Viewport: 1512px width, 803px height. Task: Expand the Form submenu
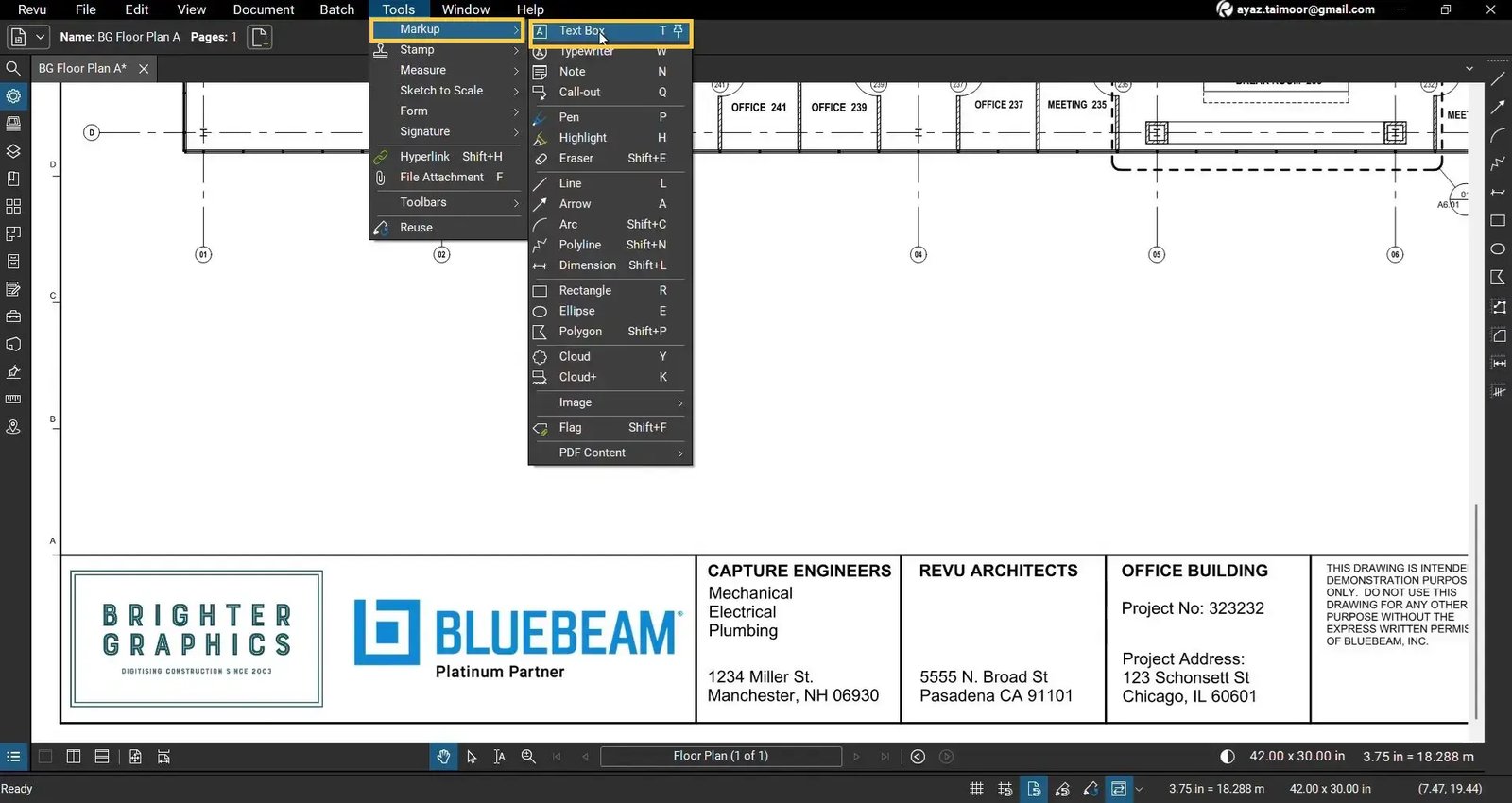pyautogui.click(x=448, y=111)
